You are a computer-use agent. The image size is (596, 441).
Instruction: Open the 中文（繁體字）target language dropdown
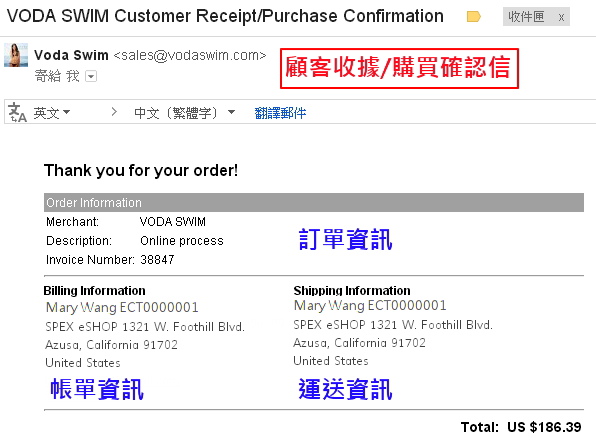click(x=184, y=113)
